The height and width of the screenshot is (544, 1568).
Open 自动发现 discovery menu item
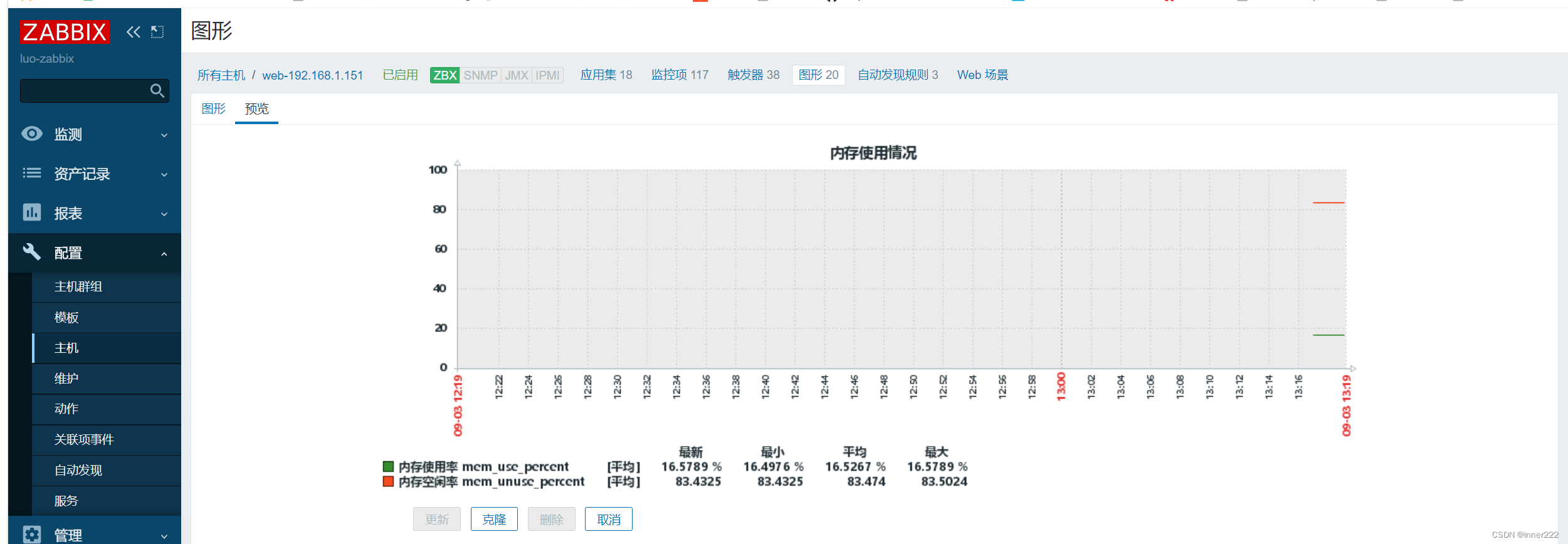pyautogui.click(x=107, y=471)
